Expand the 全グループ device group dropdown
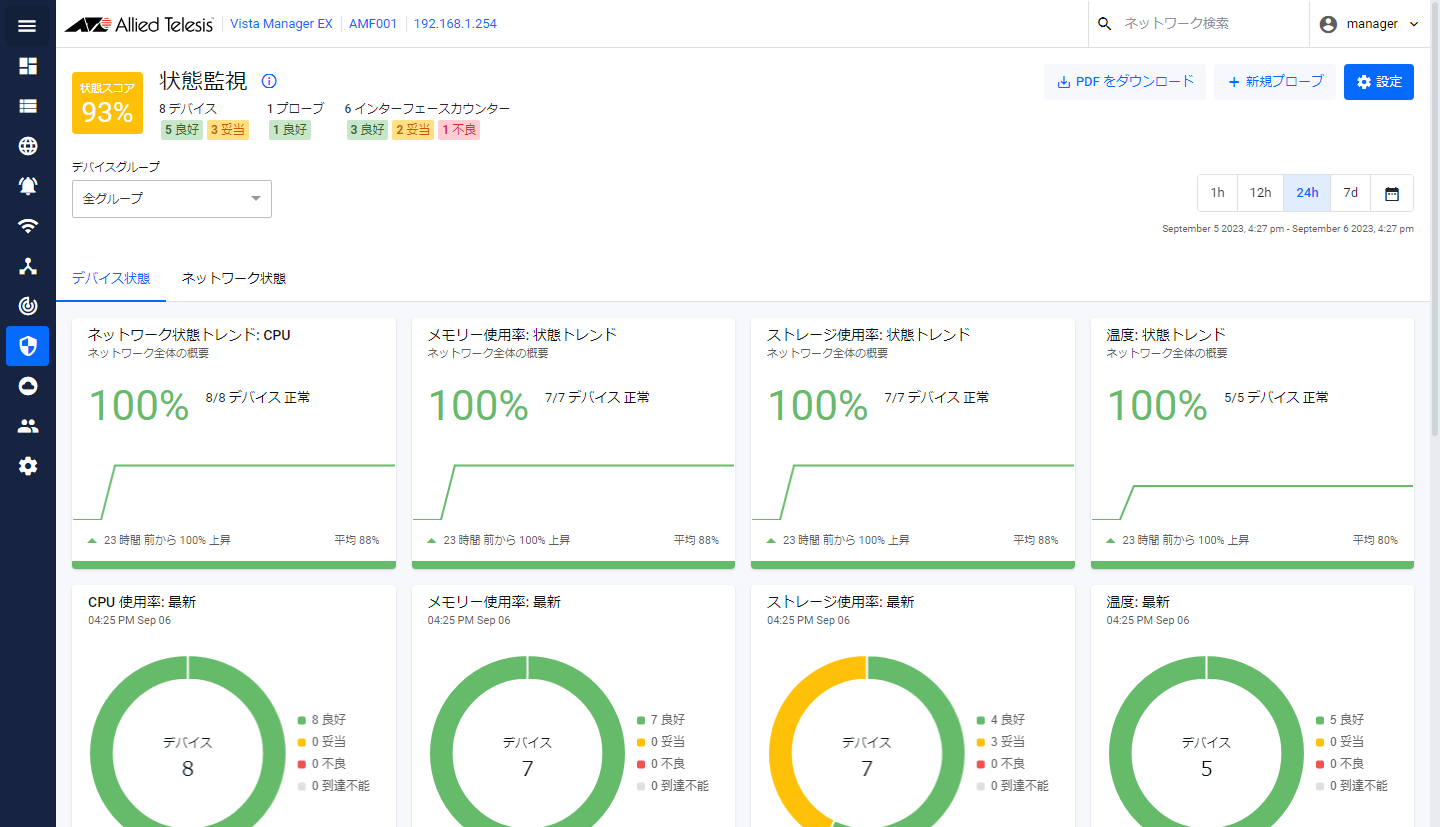The width and height of the screenshot is (1440, 827). pos(172,199)
